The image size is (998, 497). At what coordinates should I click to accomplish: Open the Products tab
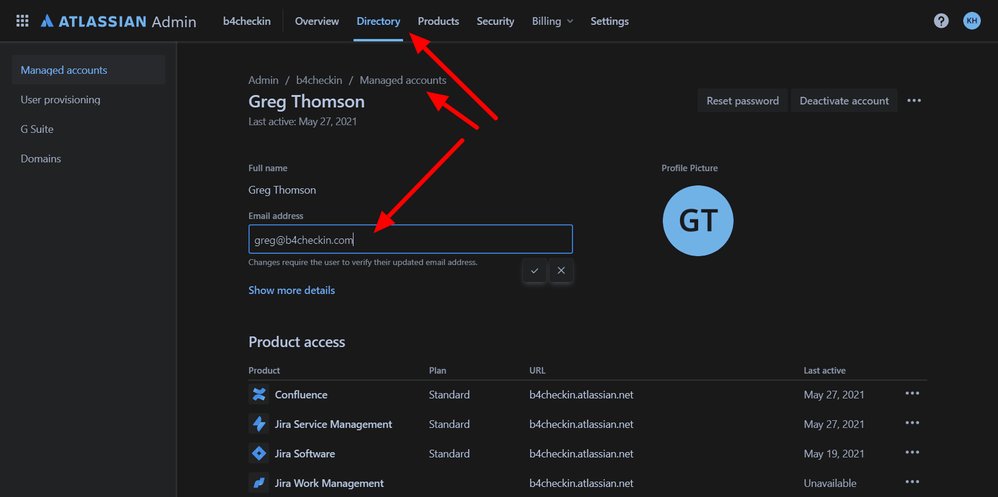pyautogui.click(x=439, y=21)
